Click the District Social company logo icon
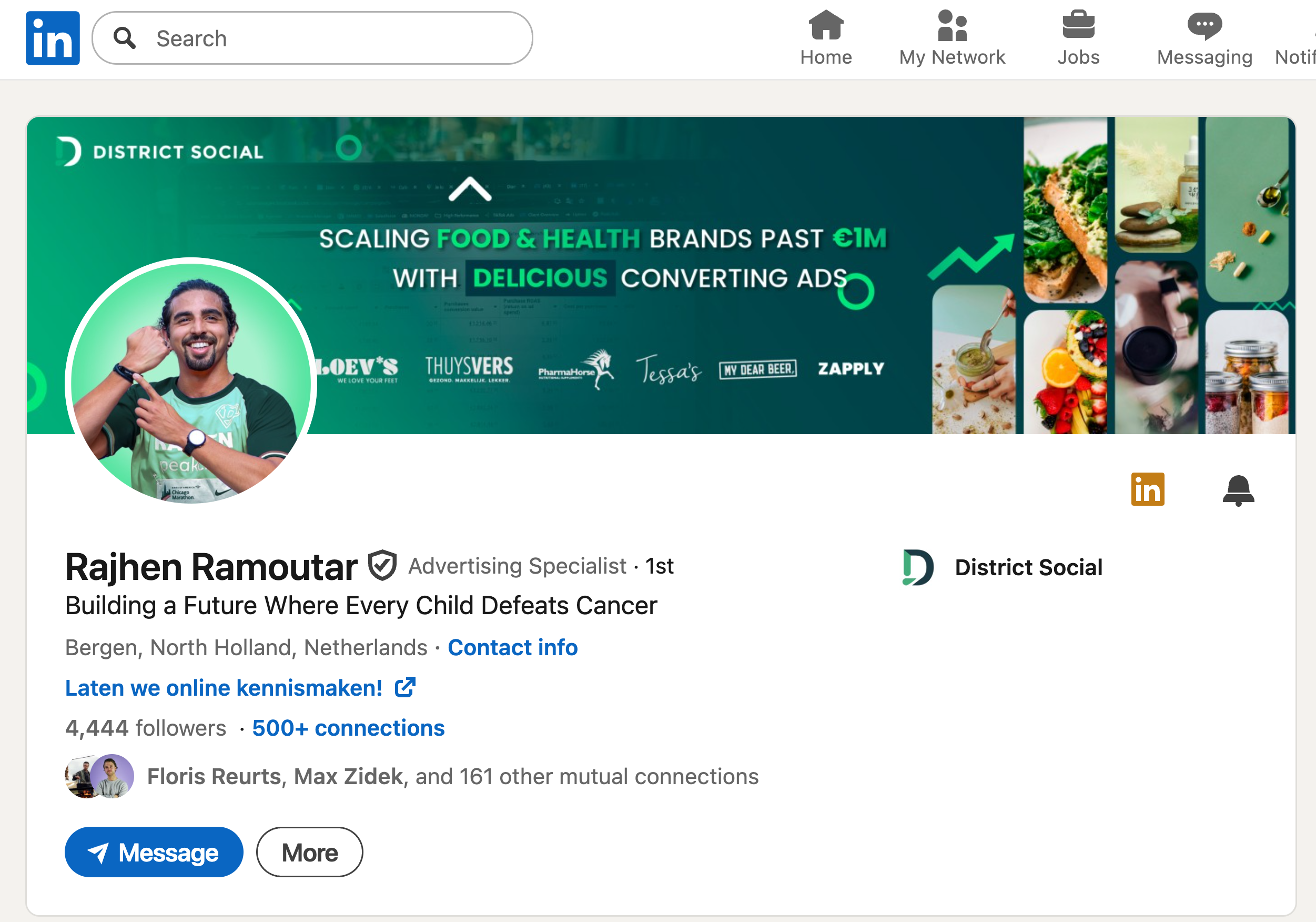Image resolution: width=1316 pixels, height=922 pixels. coord(917,567)
